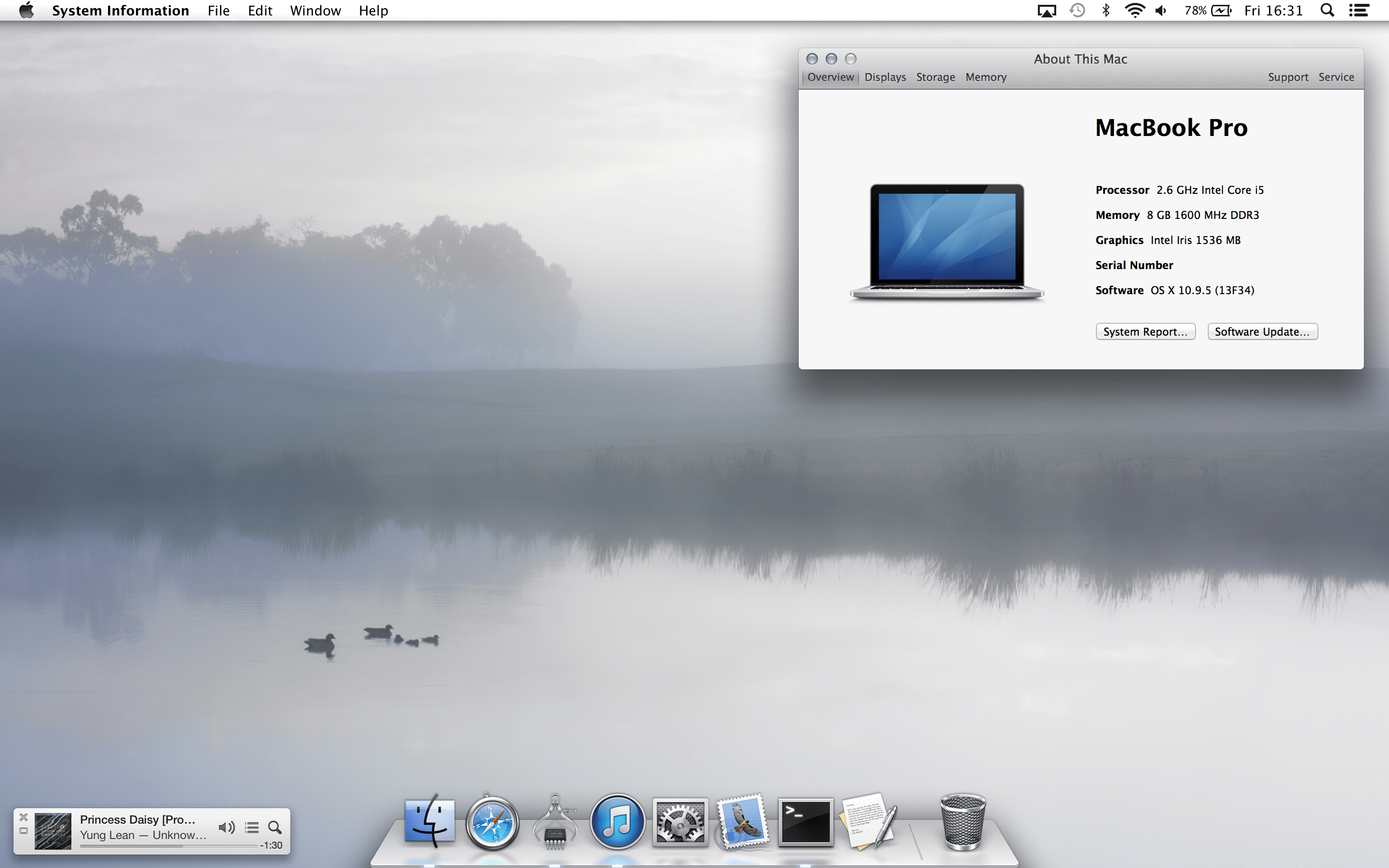
Task: Launch Terminal from the dock
Action: pyautogui.click(x=805, y=823)
